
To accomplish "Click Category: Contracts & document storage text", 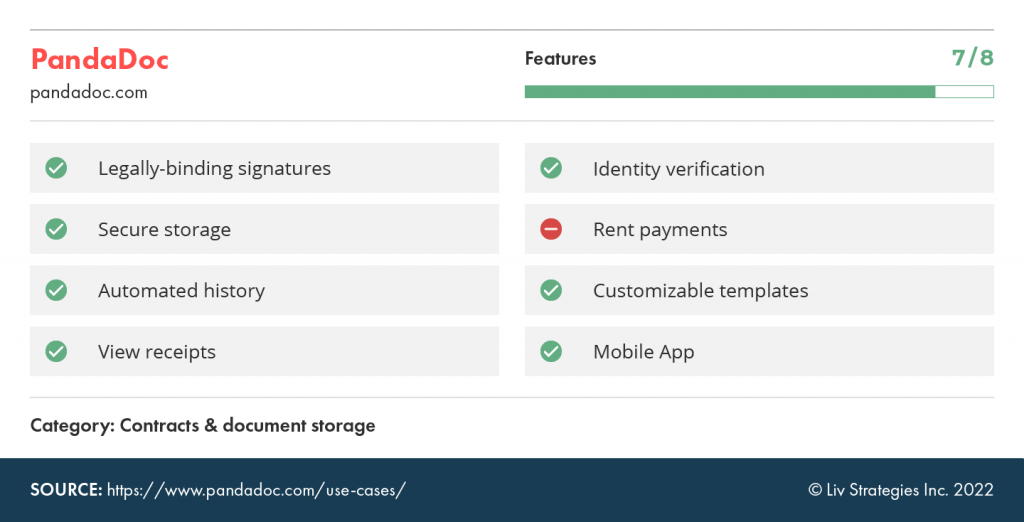I will point(202,426).
